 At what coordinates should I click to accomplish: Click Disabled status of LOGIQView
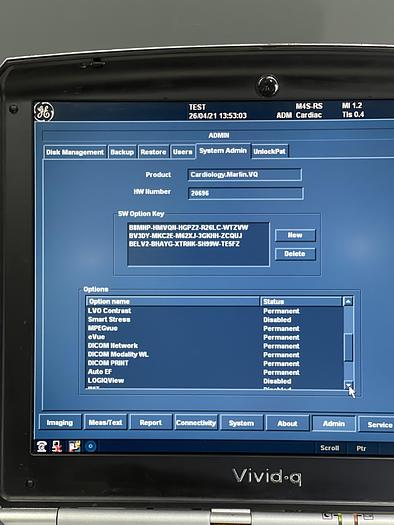point(277,381)
